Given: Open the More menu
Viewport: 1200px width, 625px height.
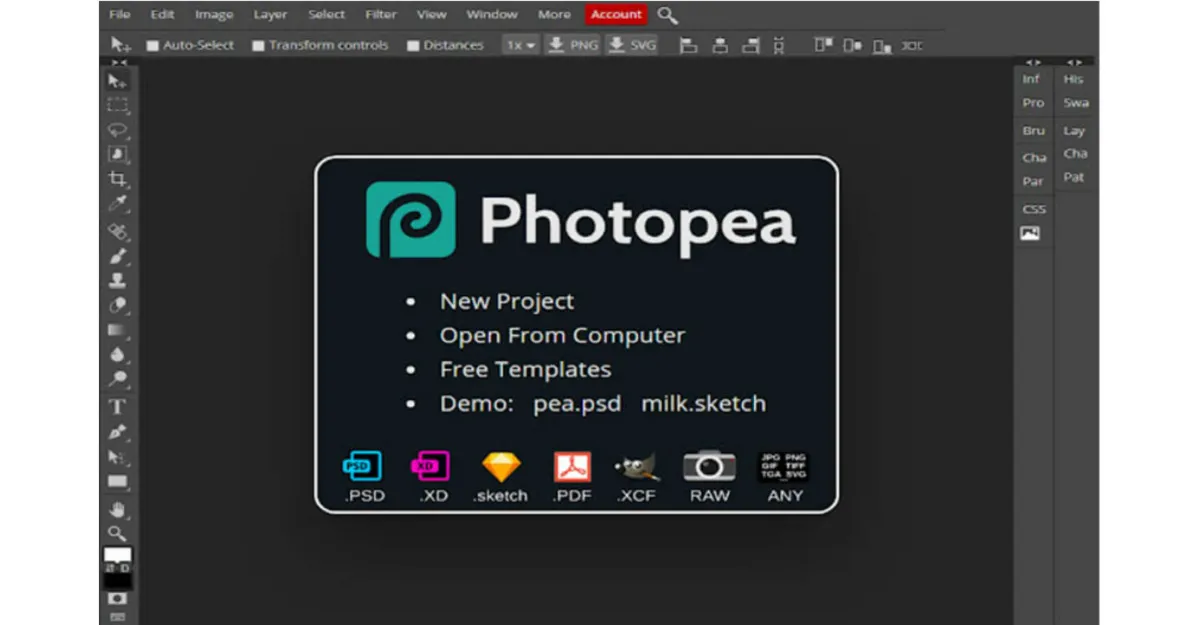Looking at the screenshot, I should pyautogui.click(x=554, y=14).
